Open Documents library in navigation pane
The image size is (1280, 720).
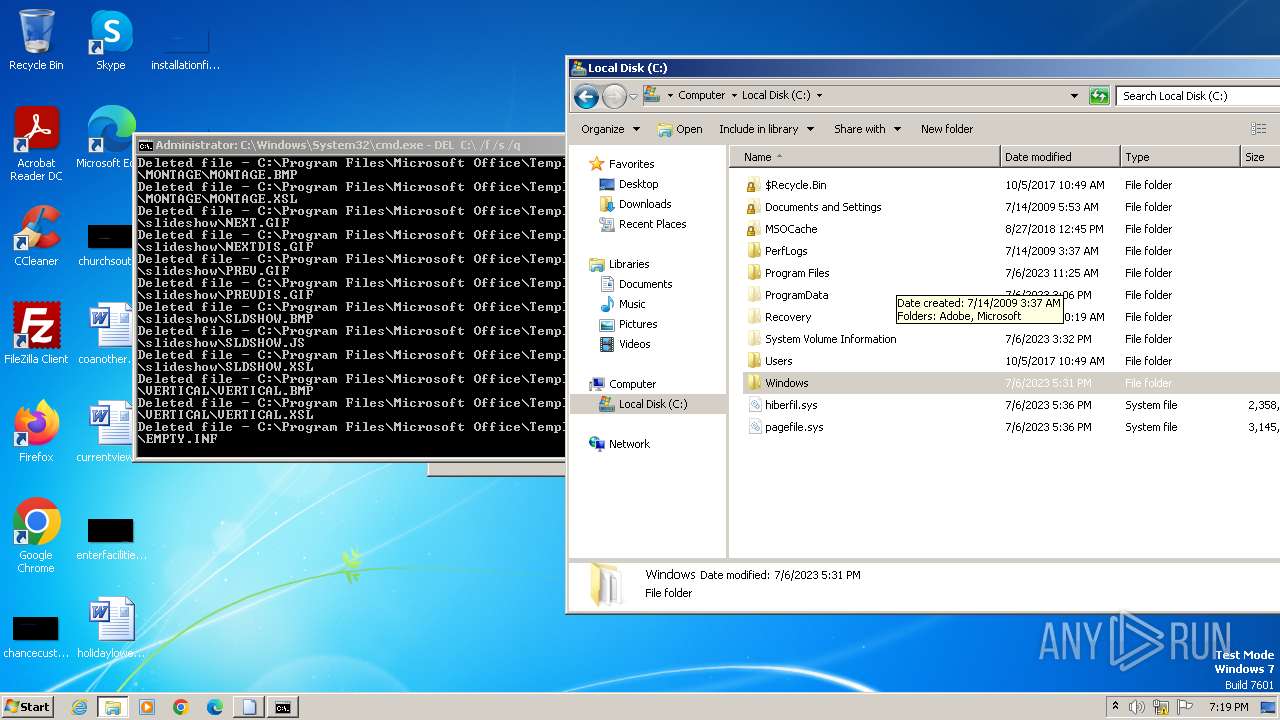[645, 284]
